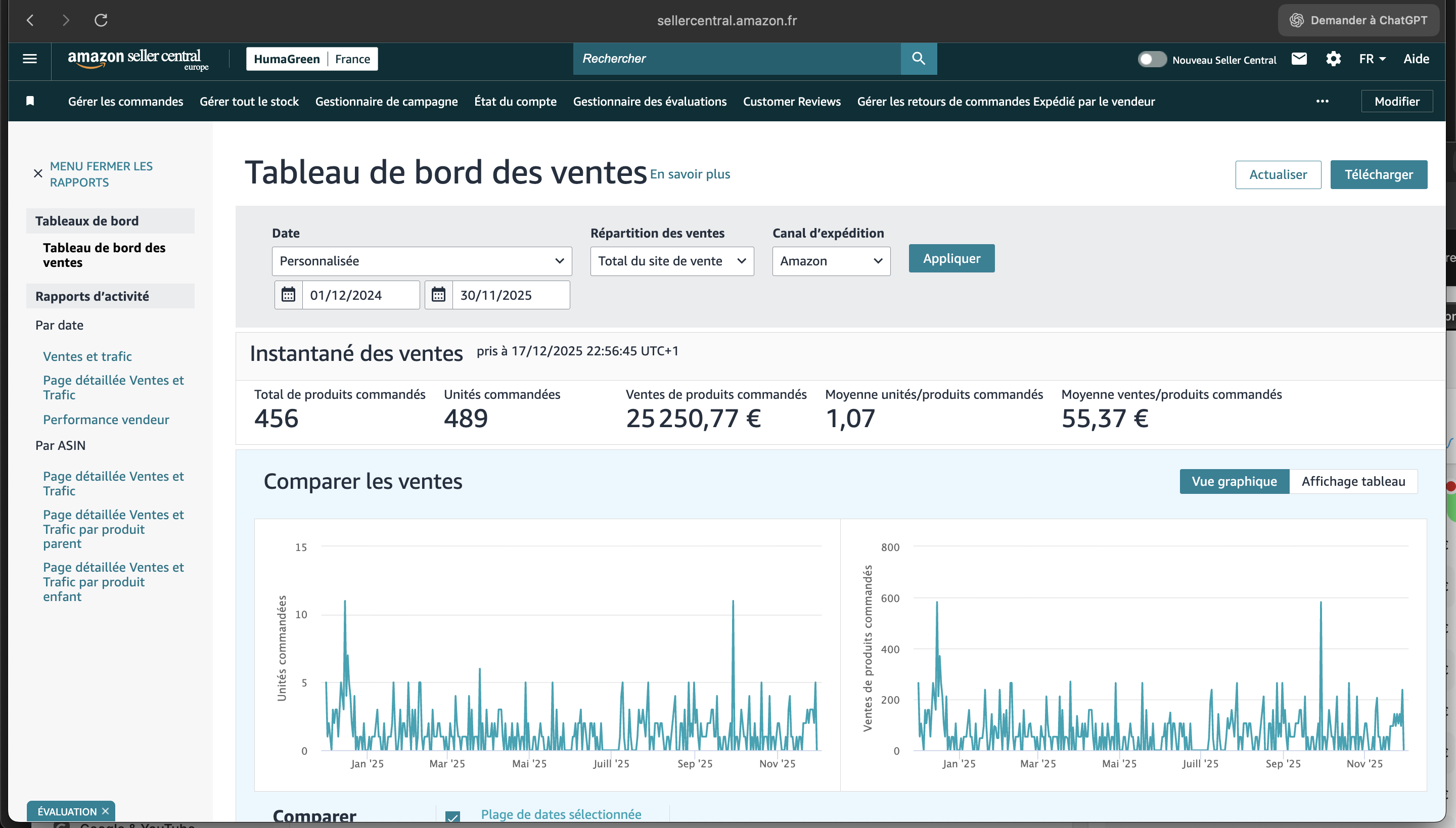The width and height of the screenshot is (1456, 828).
Task: Uncheck Plage de dates sélectionnée checkbox
Action: pos(453,817)
